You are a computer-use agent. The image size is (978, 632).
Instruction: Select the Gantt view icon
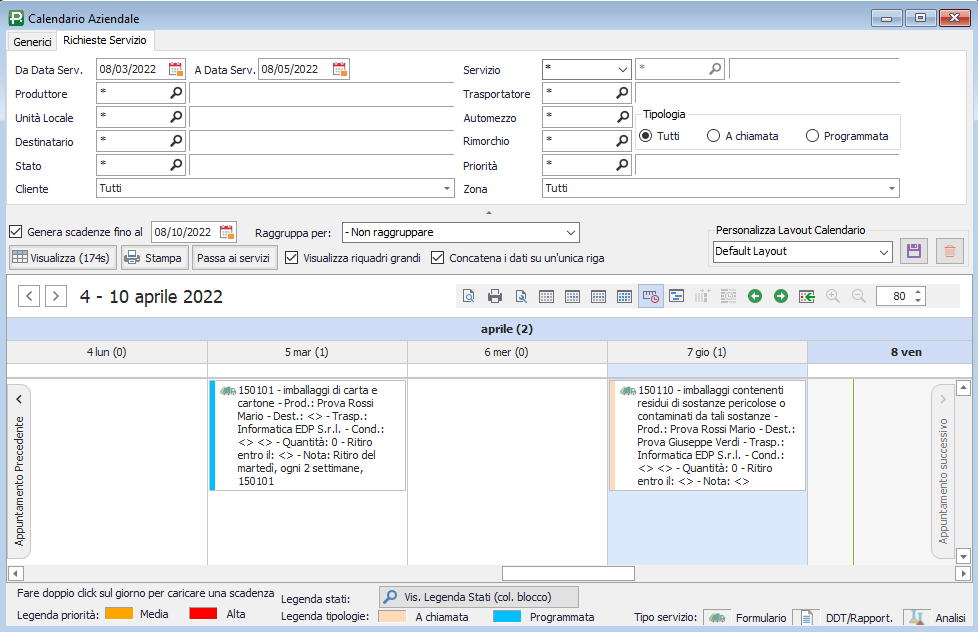tap(676, 296)
